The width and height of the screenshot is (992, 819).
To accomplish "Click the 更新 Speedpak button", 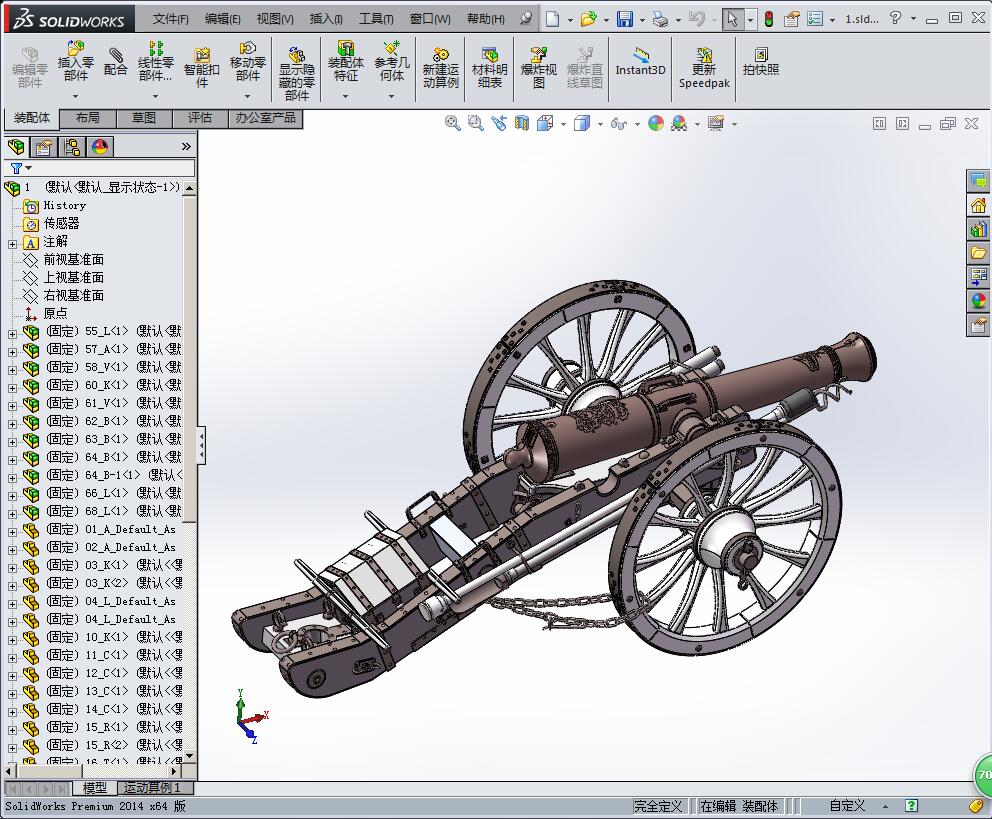I will pos(704,68).
